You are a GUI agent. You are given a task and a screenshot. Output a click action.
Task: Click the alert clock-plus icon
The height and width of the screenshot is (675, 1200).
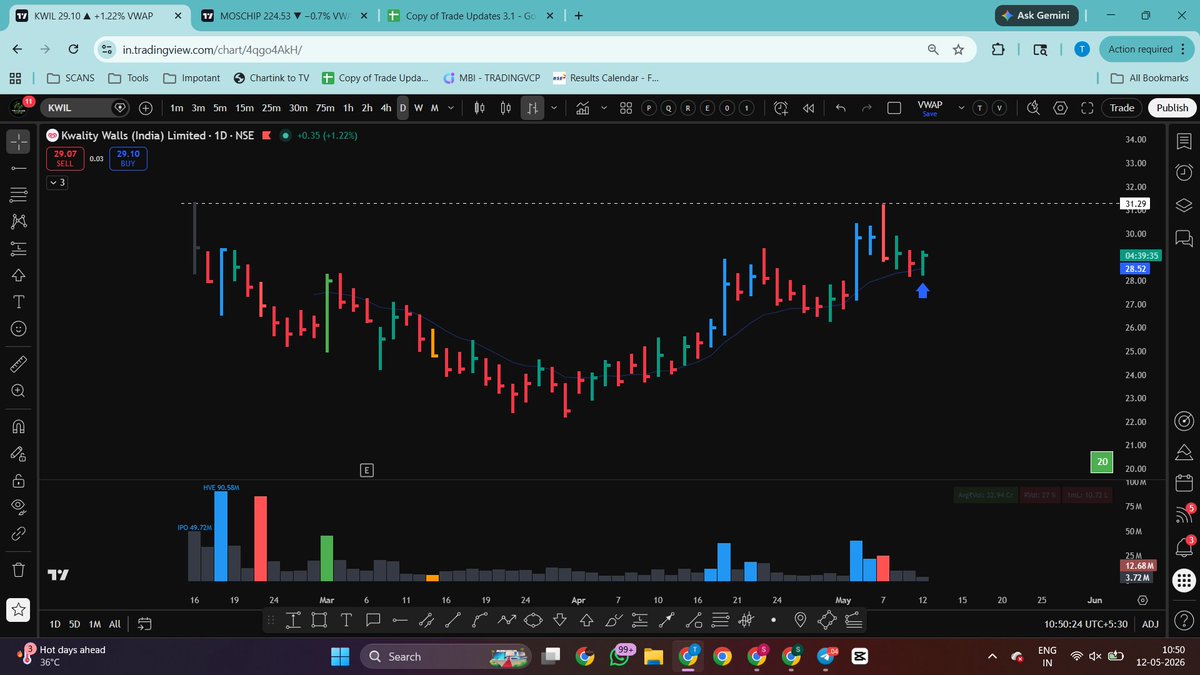780,108
